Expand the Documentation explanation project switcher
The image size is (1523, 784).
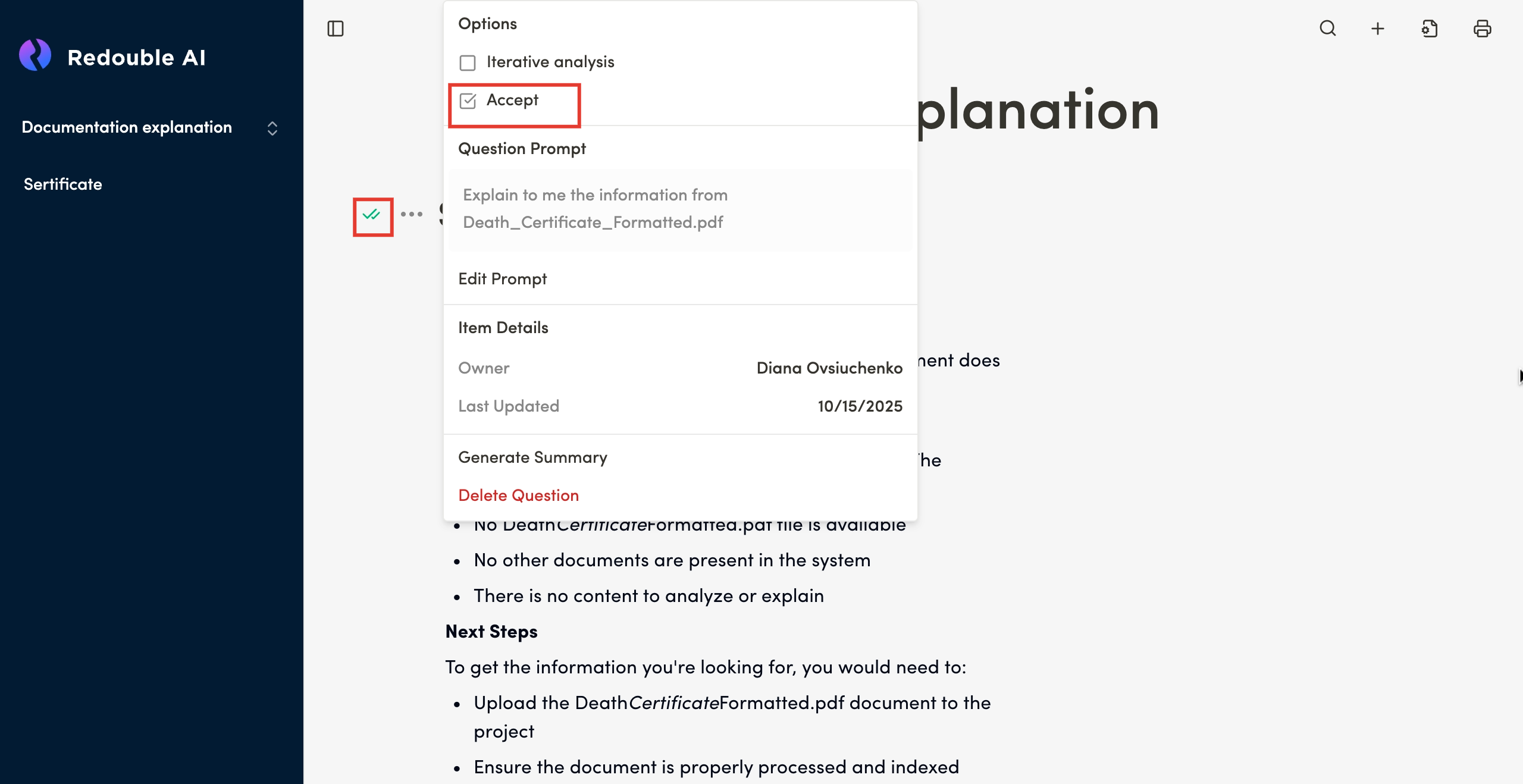click(127, 127)
